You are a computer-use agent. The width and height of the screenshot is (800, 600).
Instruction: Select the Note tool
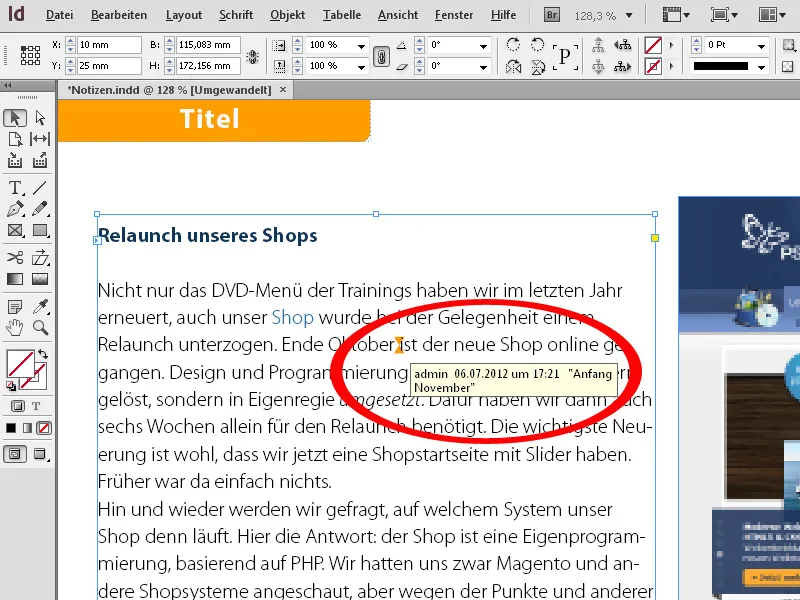coord(15,307)
